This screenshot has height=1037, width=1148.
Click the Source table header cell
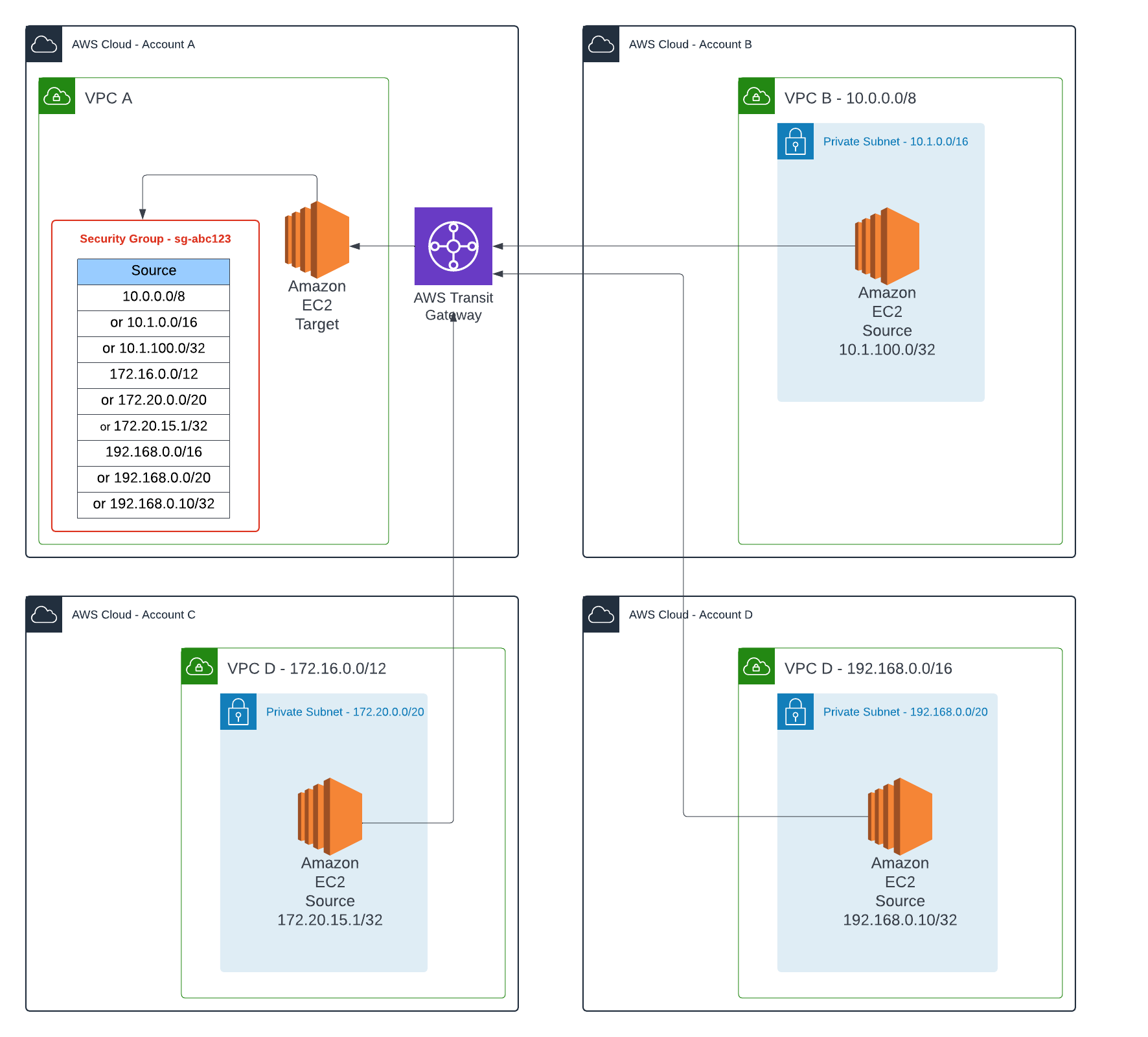coord(154,272)
